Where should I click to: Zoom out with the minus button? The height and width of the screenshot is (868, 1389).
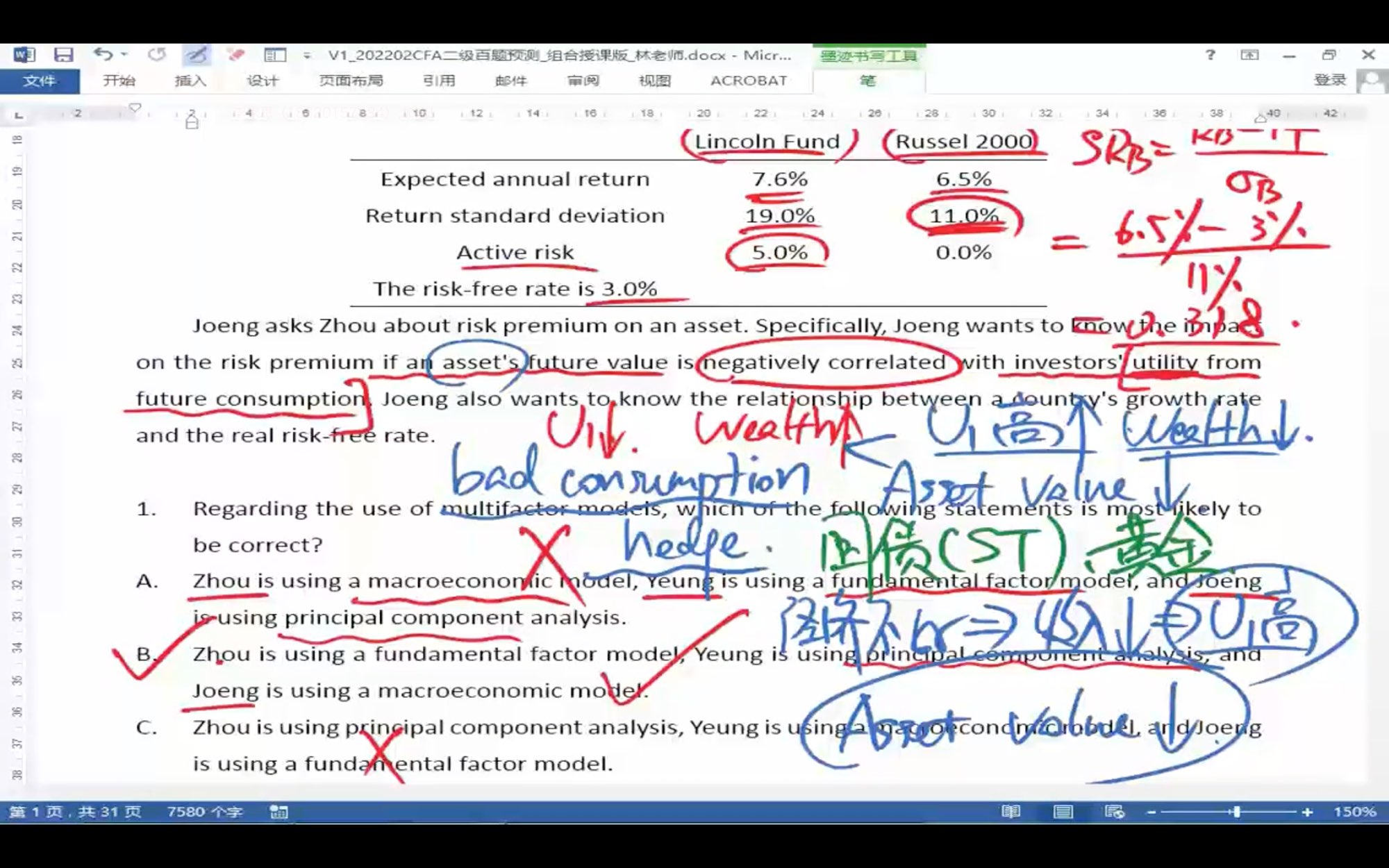tap(1151, 812)
